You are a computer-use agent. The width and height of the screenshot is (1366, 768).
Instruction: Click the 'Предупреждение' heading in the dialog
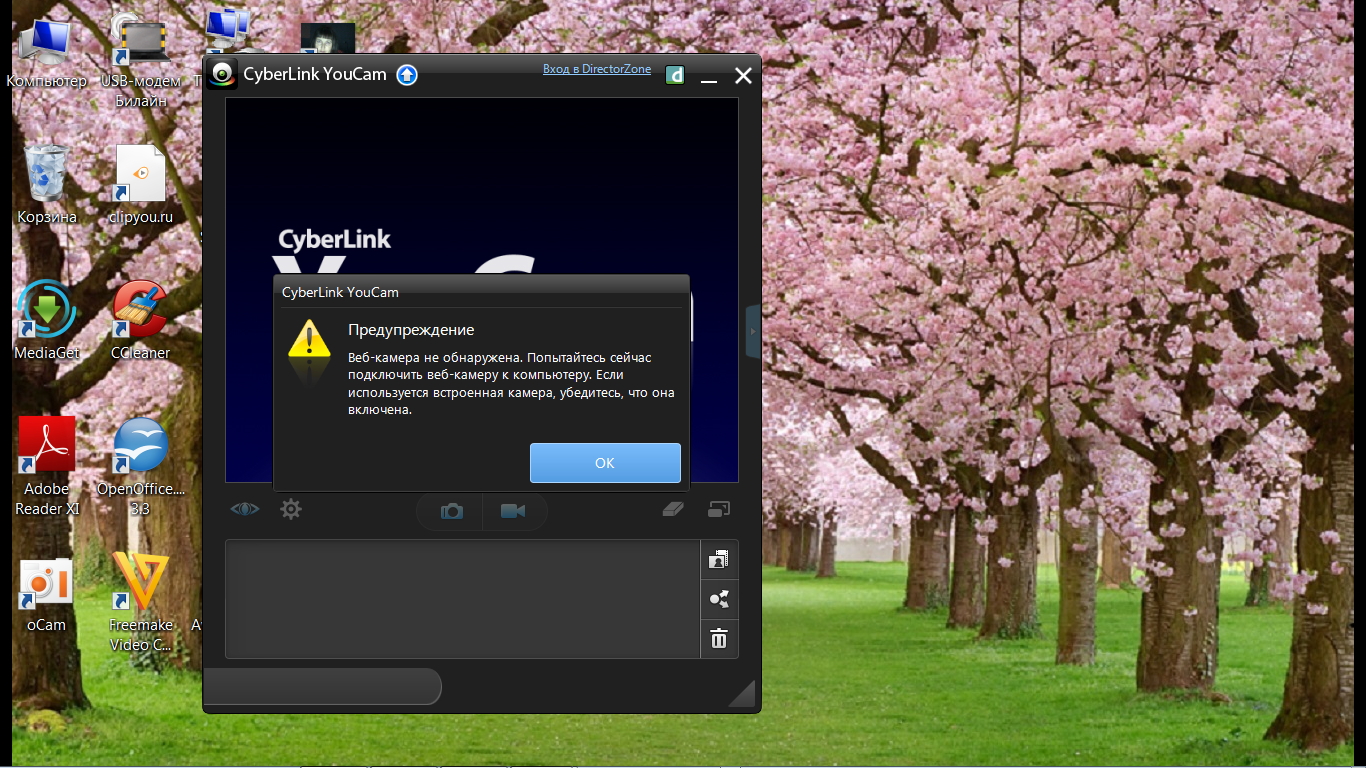pyautogui.click(x=411, y=330)
